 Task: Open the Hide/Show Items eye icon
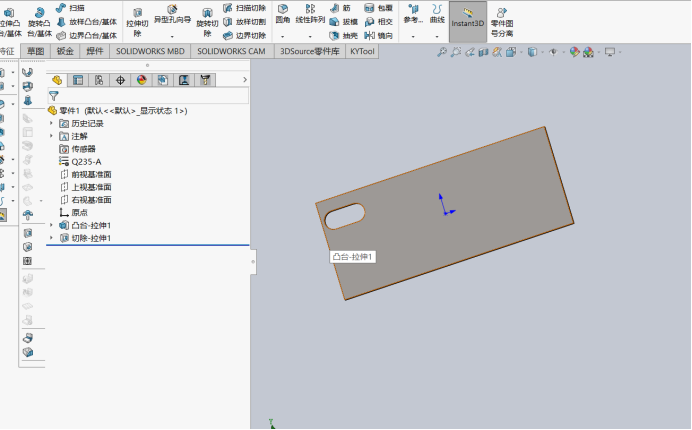[x=553, y=52]
